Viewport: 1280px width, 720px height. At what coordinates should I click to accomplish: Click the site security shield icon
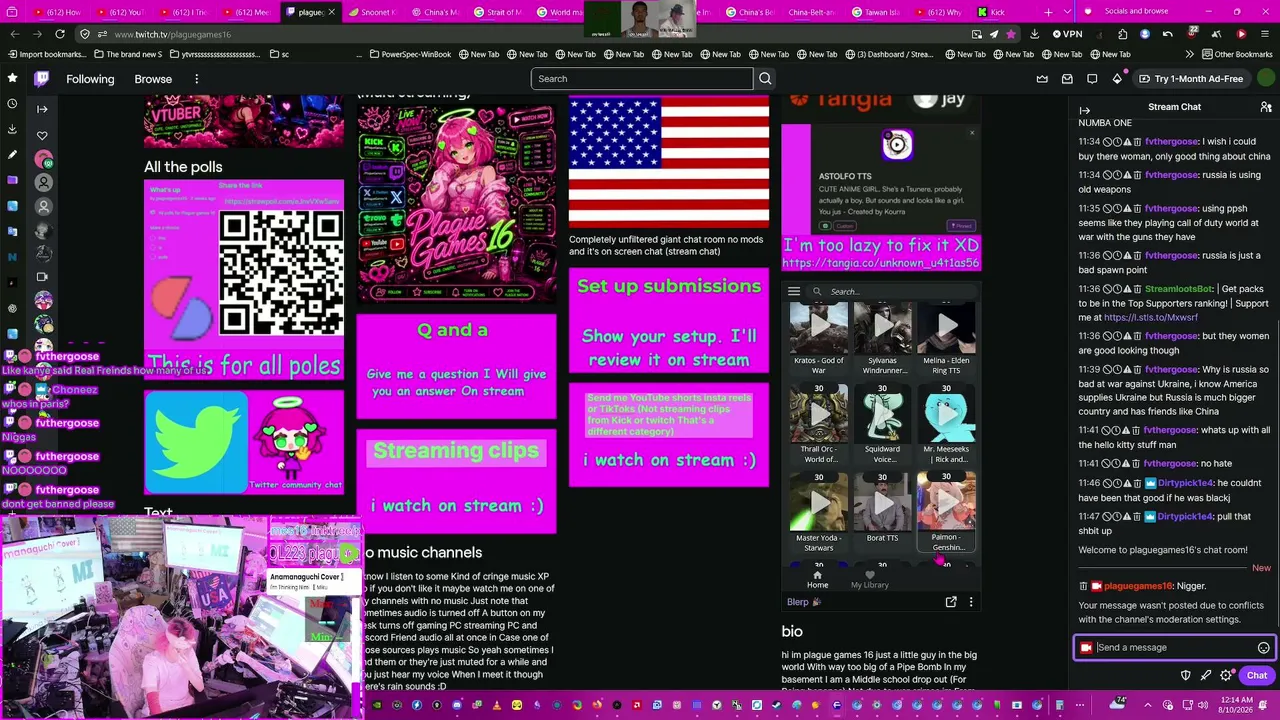point(84,34)
